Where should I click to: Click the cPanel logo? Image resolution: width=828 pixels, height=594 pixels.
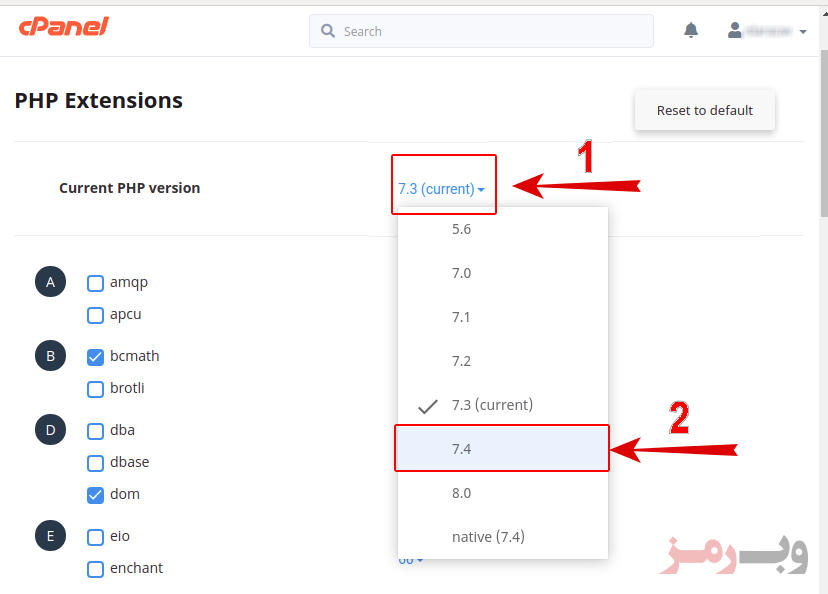(x=64, y=27)
